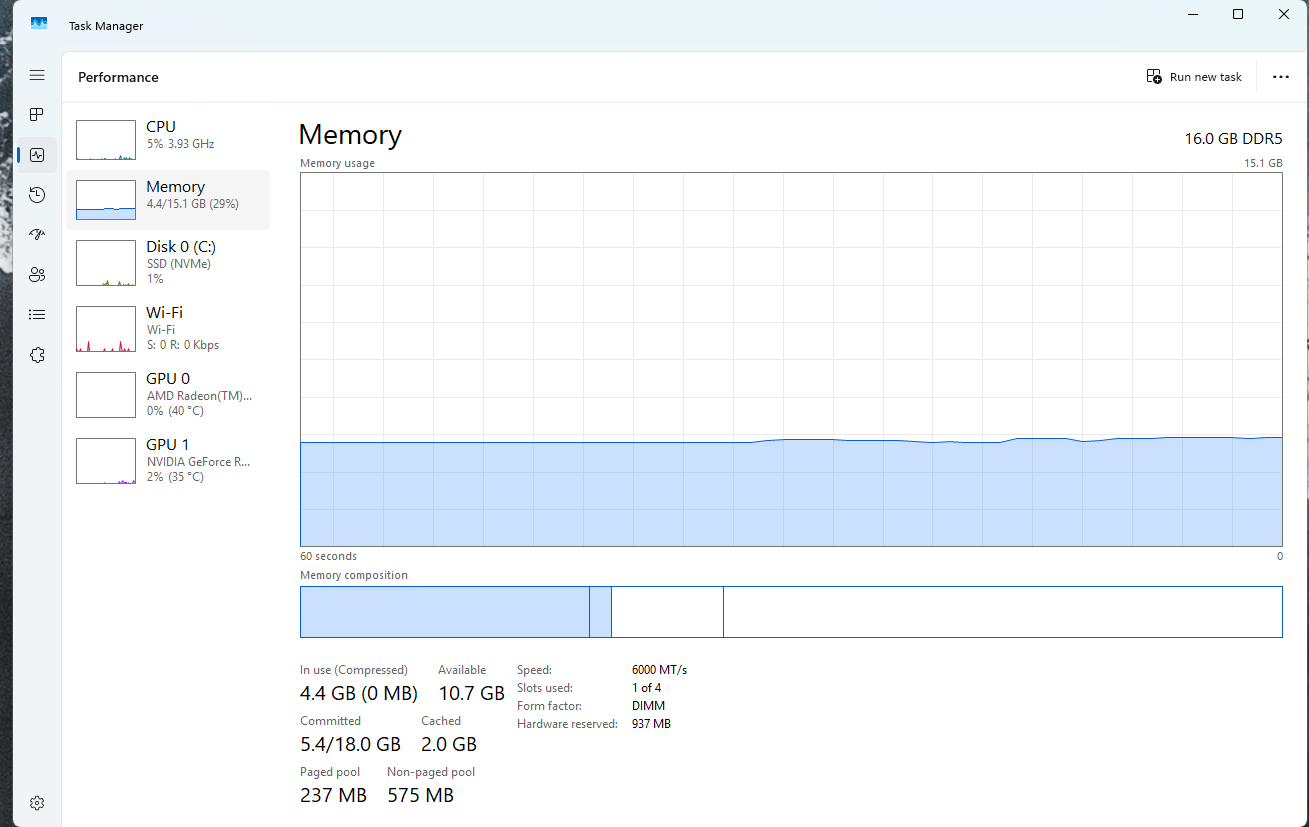Select GPU 1 NVIDIA GeForce item
The width and height of the screenshot is (1309, 827).
168,461
